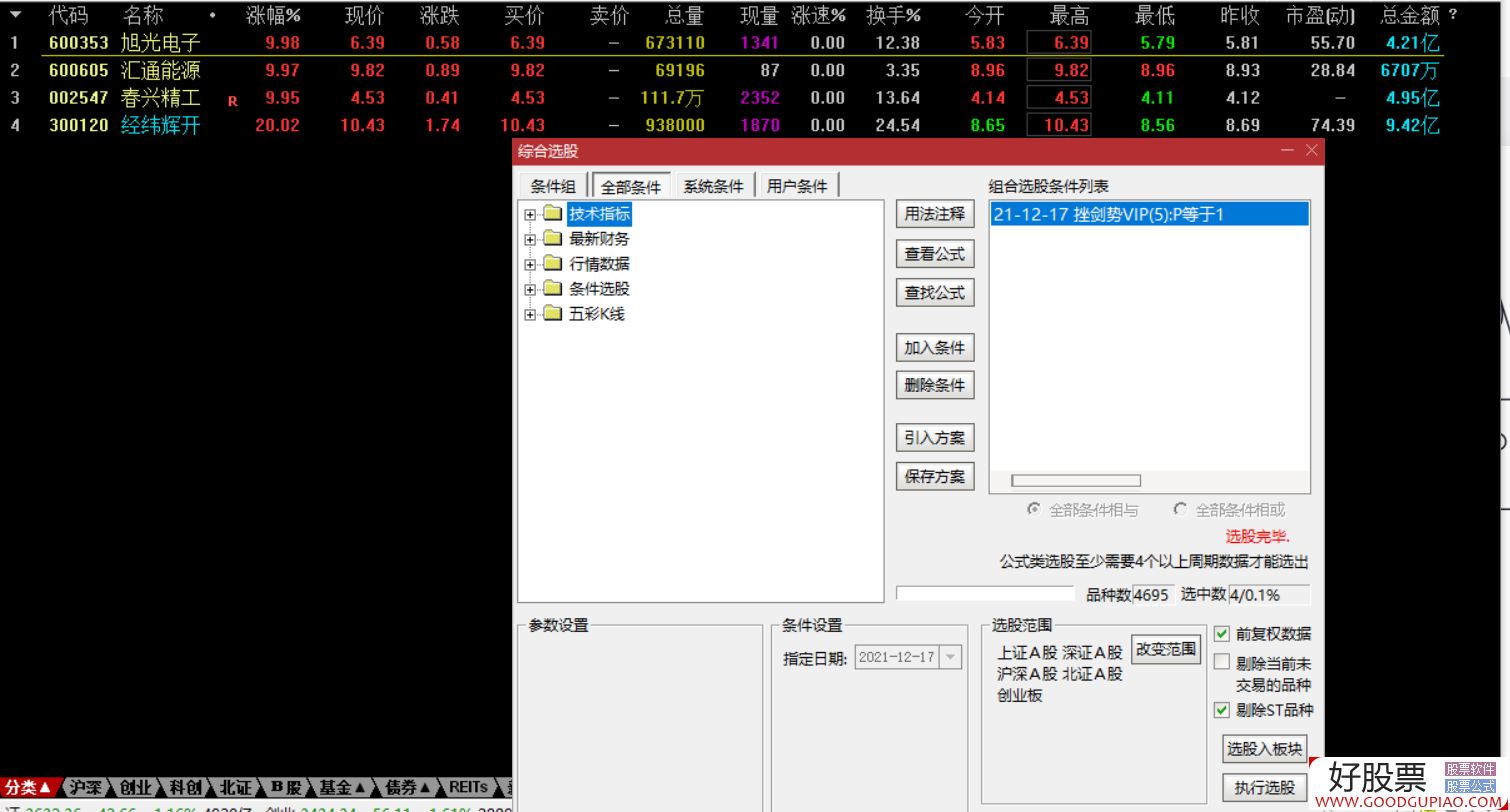This screenshot has height=812, width=1510.
Task: Click the 品种数 field showing 4695
Action: coord(1152,595)
